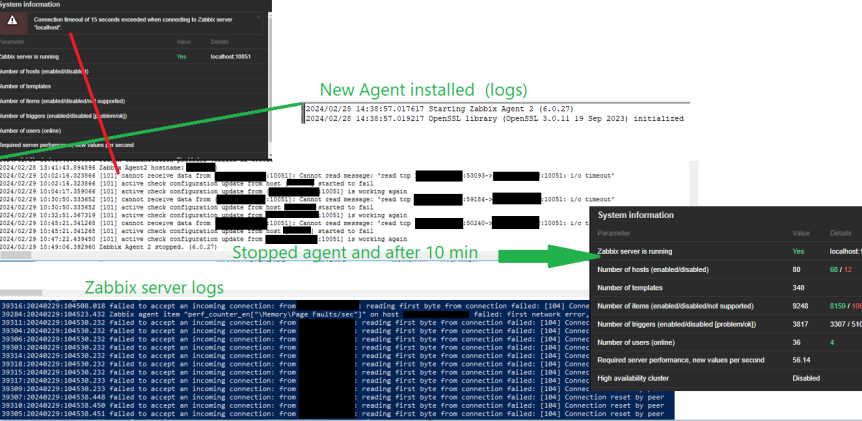Select the 'Connection timeout of 15 seconds exceeded' message text
Image resolution: width=862 pixels, height=421 pixels.
click(132, 23)
